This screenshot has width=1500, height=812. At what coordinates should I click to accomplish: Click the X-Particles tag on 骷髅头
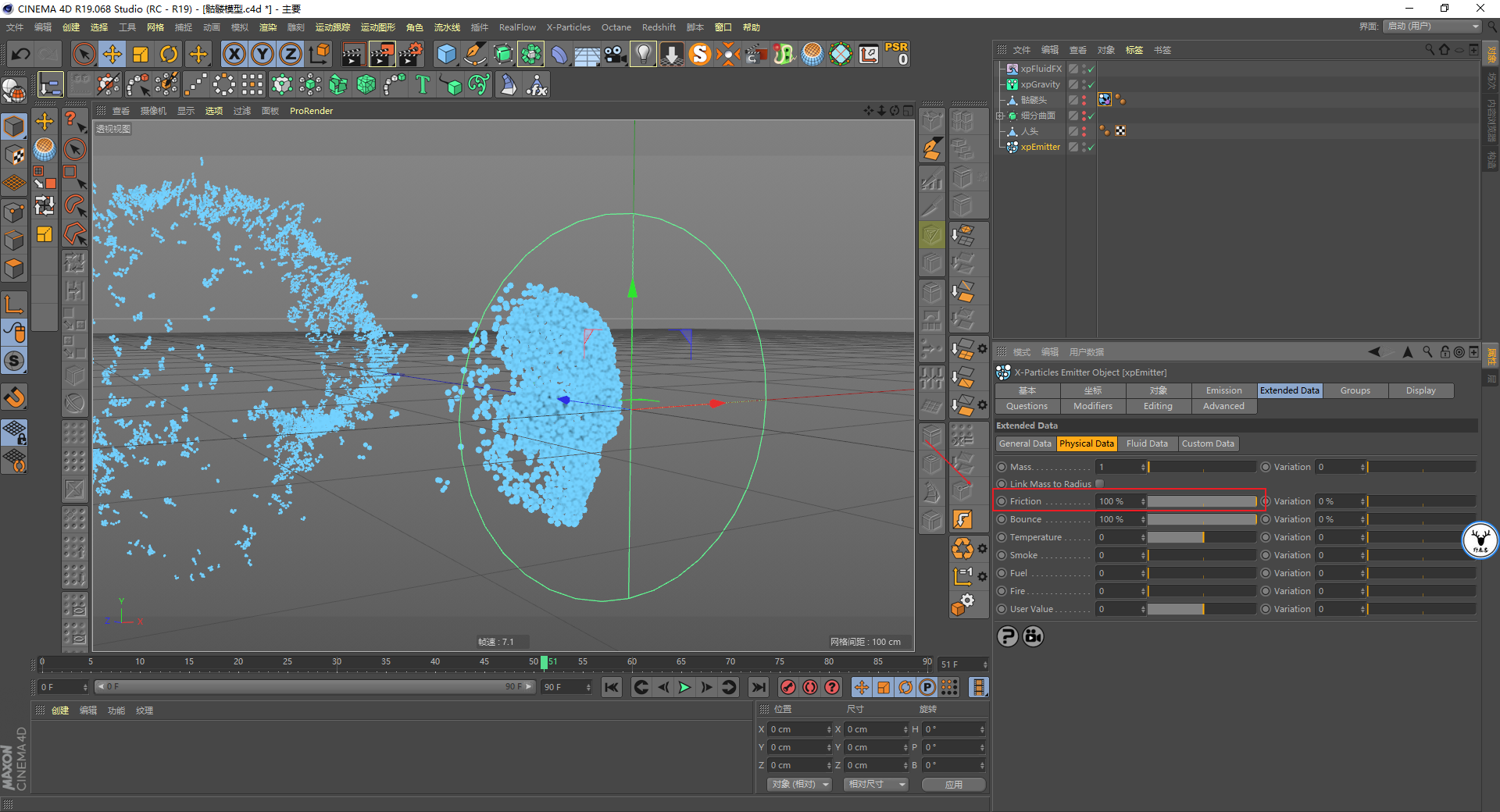[x=1104, y=99]
